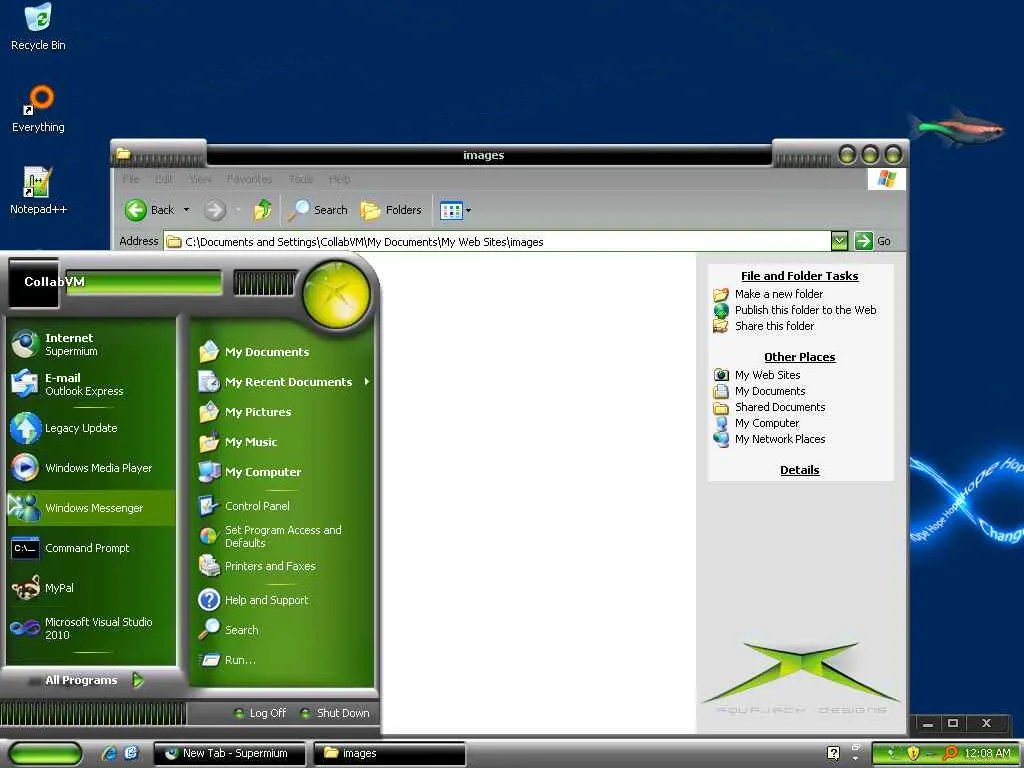Switch to images taskbar button
Viewport: 1024px width, 768px height.
389,754
